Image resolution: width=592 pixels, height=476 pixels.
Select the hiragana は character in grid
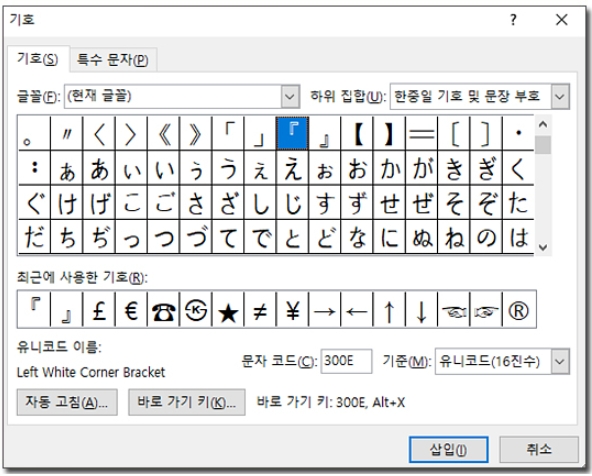click(518, 237)
